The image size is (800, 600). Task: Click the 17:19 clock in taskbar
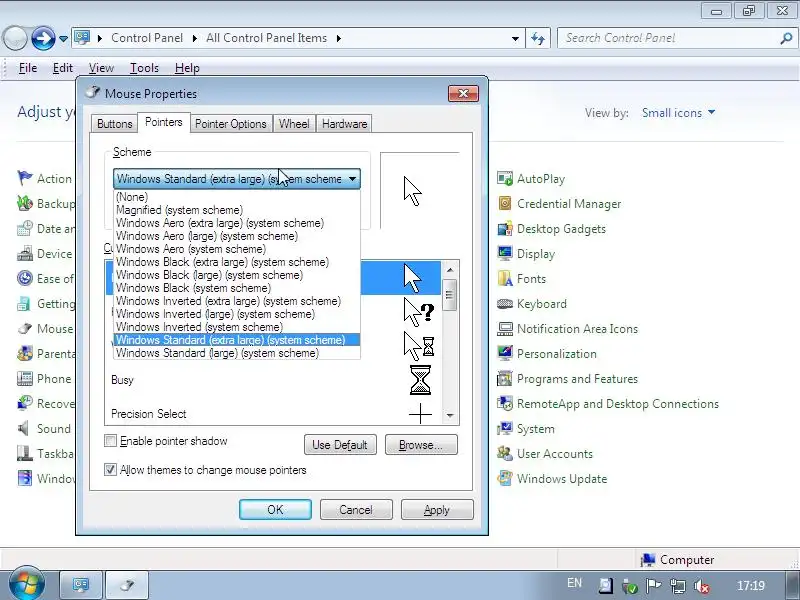(x=751, y=586)
